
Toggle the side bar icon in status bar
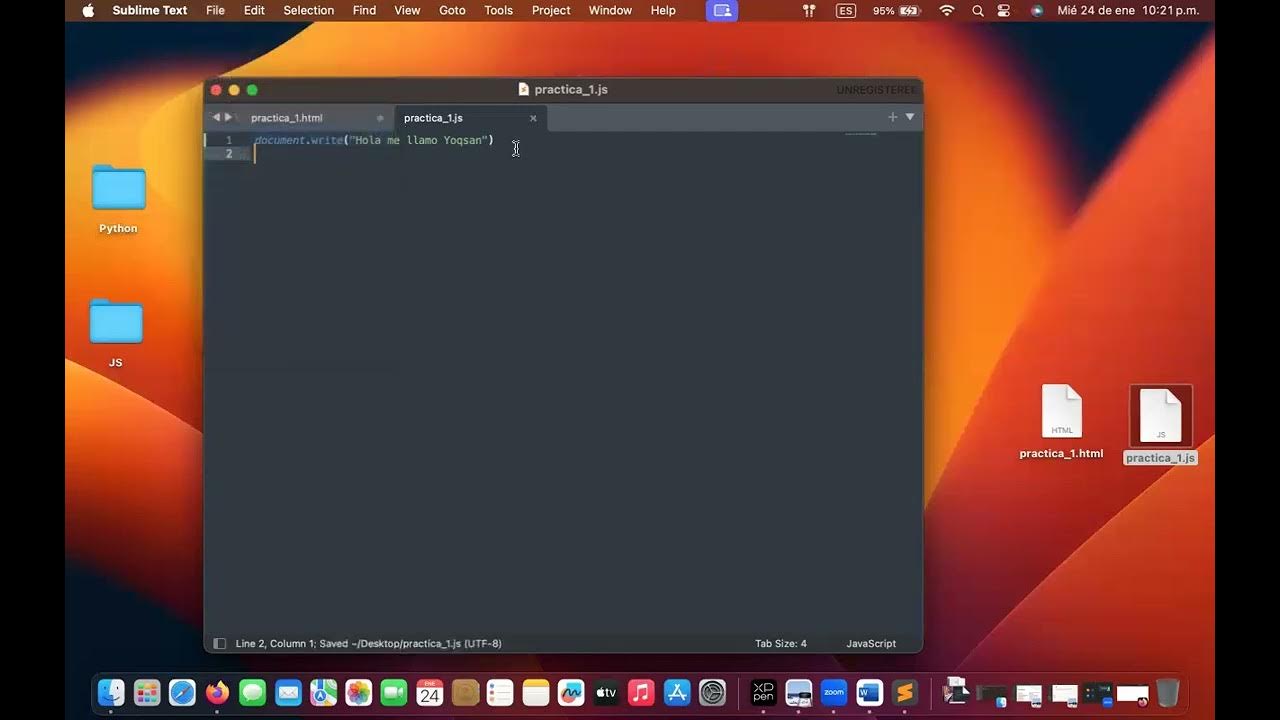(219, 644)
